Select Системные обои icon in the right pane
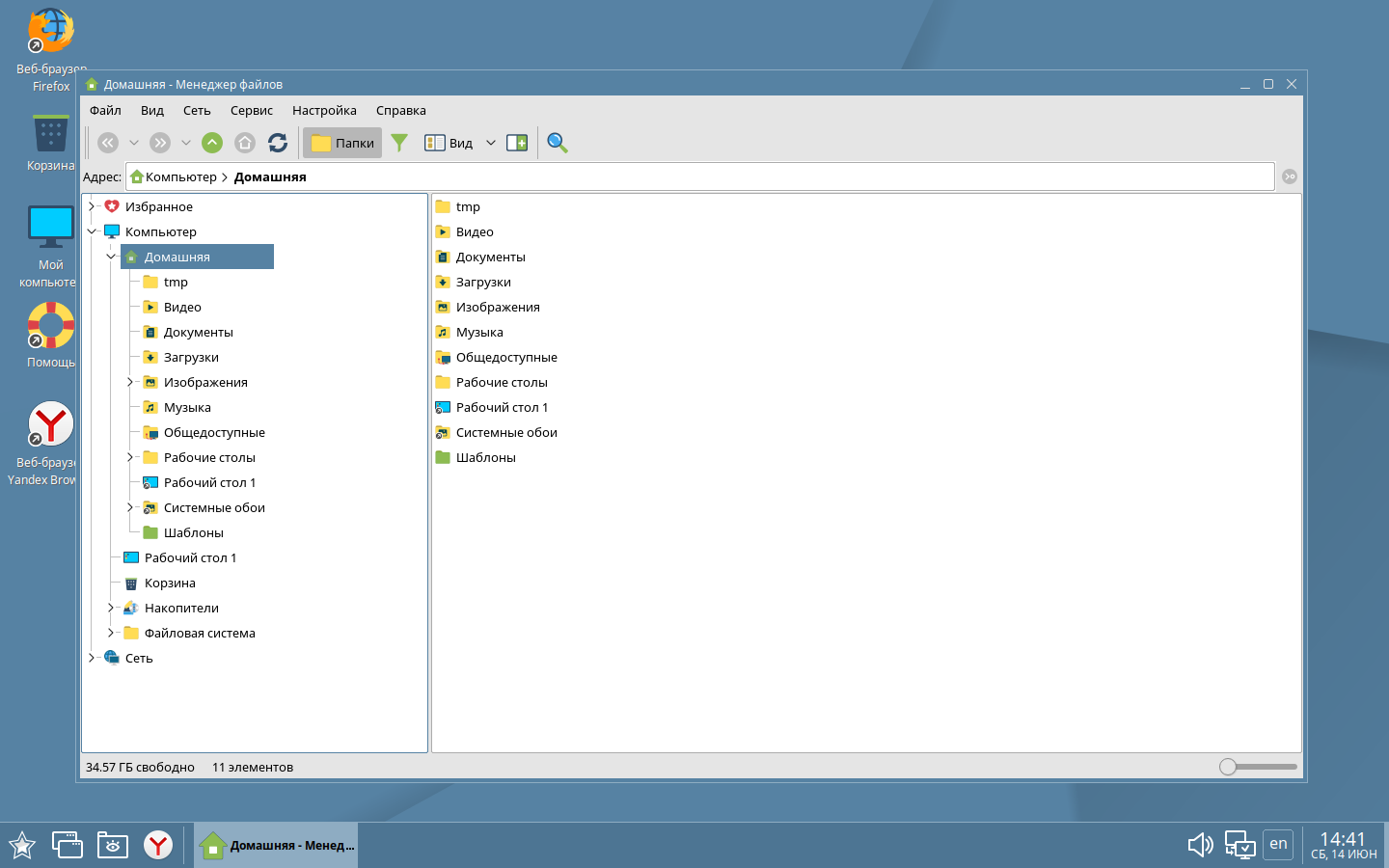 click(x=443, y=432)
